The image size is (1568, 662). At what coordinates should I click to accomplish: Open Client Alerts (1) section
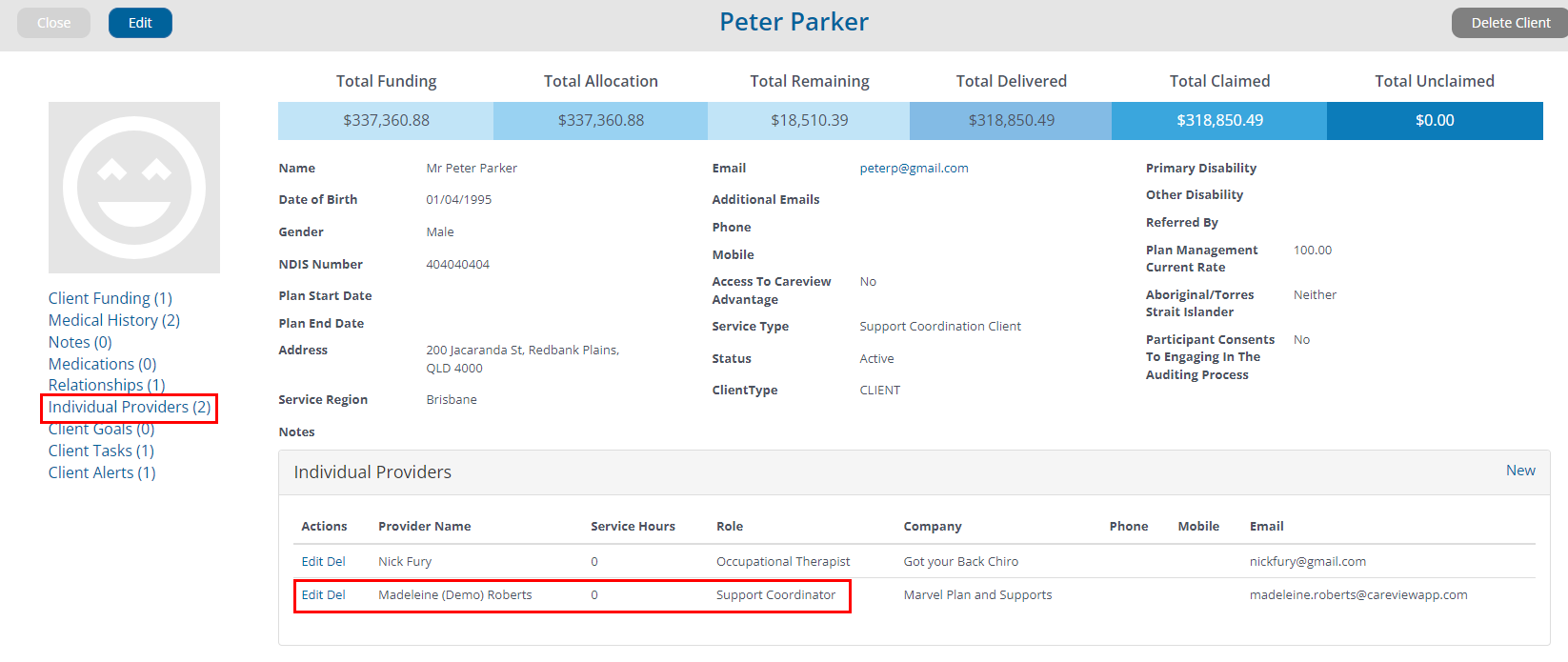[102, 472]
